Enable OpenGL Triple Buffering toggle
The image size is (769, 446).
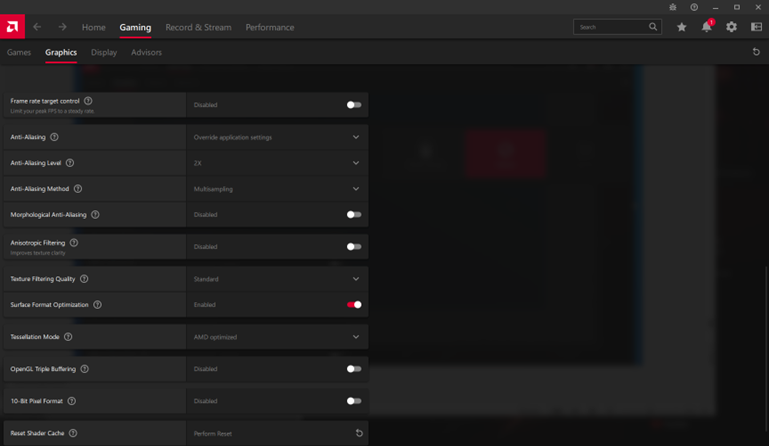click(354, 369)
